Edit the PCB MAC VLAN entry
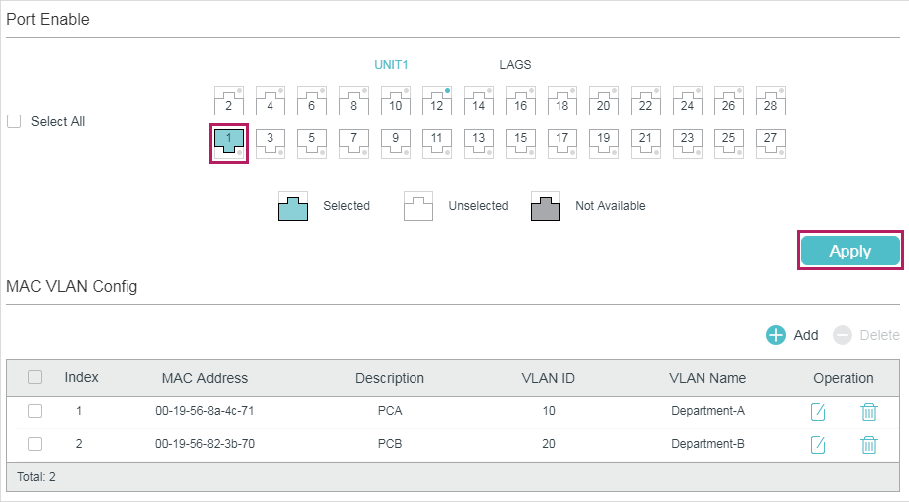Viewport: 909px width, 502px height. click(x=818, y=445)
